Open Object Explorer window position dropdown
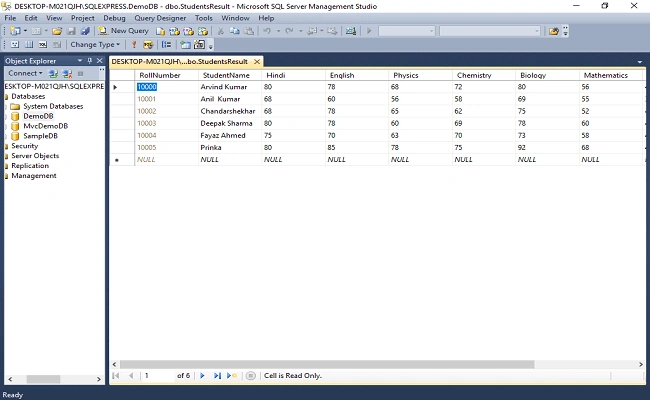This screenshot has width=650, height=400. (80, 61)
